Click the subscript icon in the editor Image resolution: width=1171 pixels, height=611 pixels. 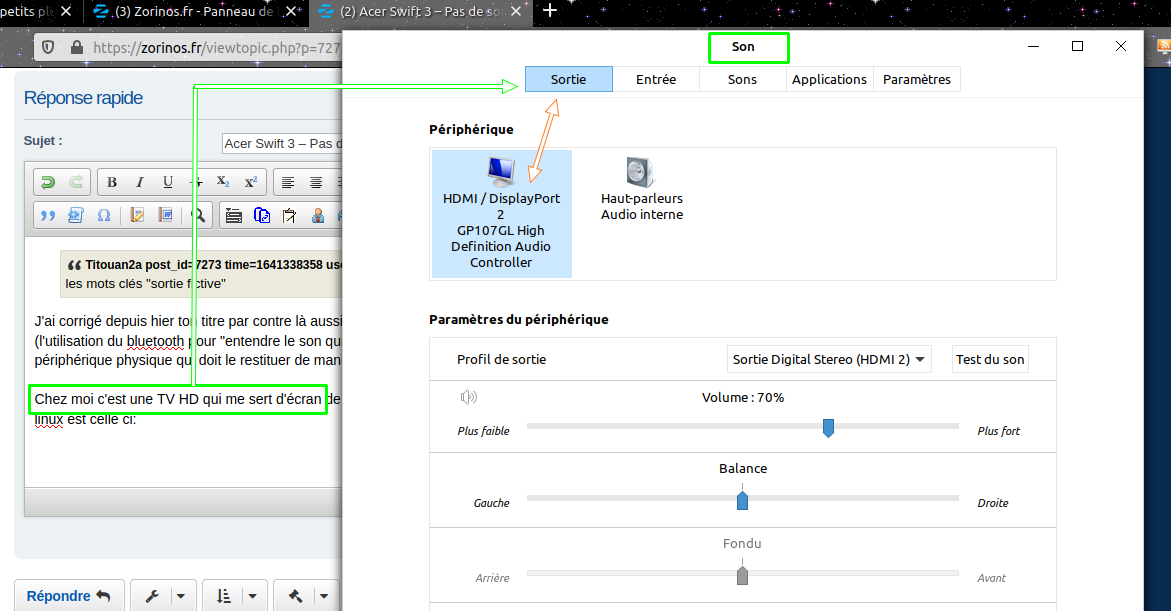point(223,182)
